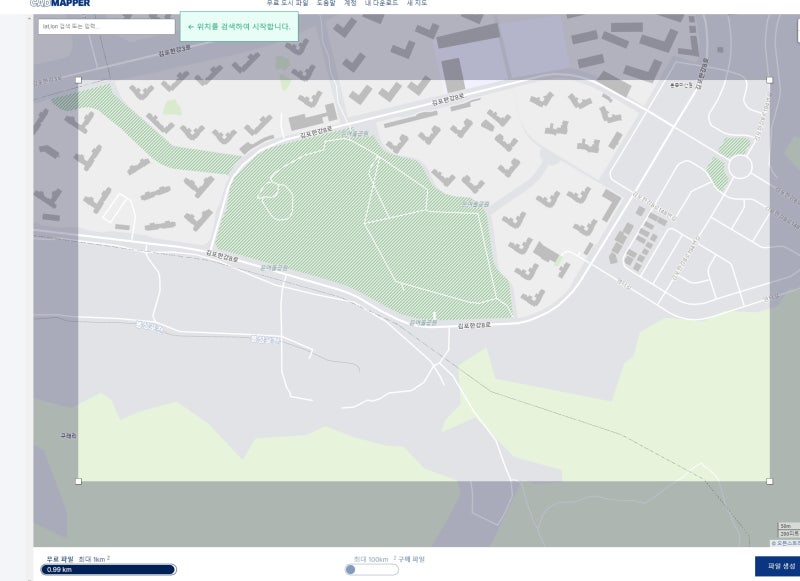Click the purchase file size slider knob
Screen dimensions: 800x581
tap(350, 569)
